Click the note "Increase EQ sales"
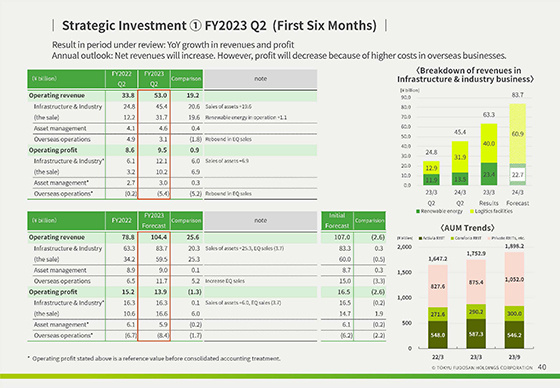This screenshot has width=560, height=388. coord(225,281)
